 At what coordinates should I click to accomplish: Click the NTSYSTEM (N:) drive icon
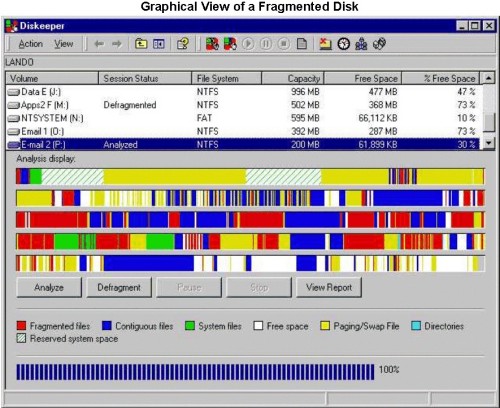click(x=14, y=119)
